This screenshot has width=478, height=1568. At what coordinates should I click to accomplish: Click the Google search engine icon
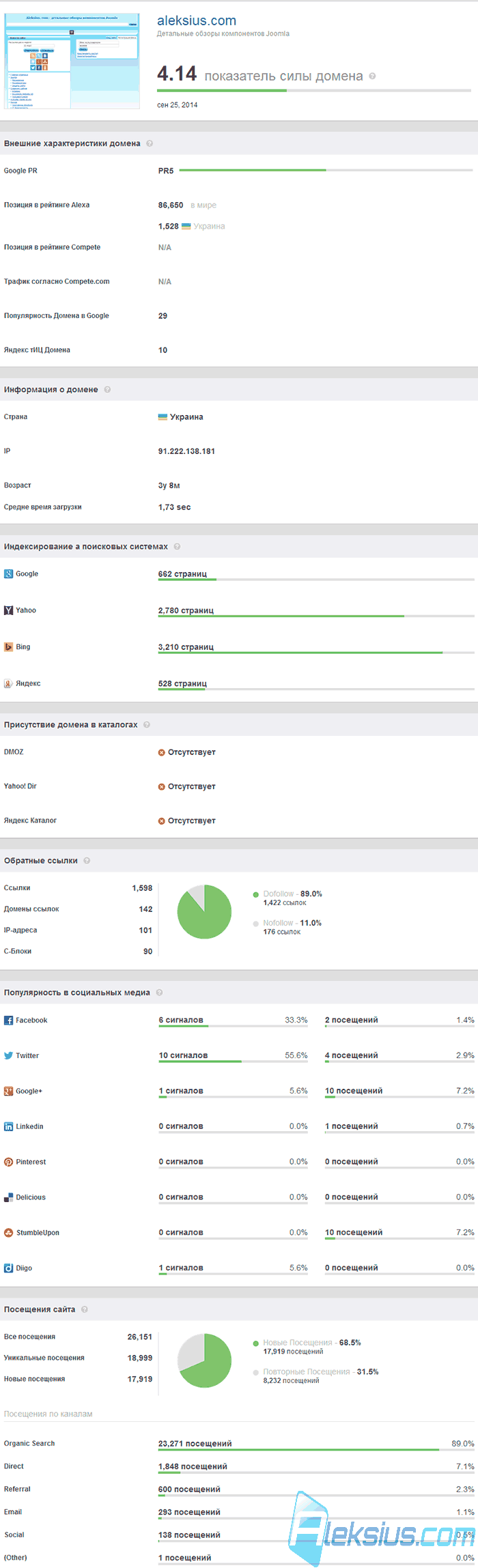coord(9,574)
